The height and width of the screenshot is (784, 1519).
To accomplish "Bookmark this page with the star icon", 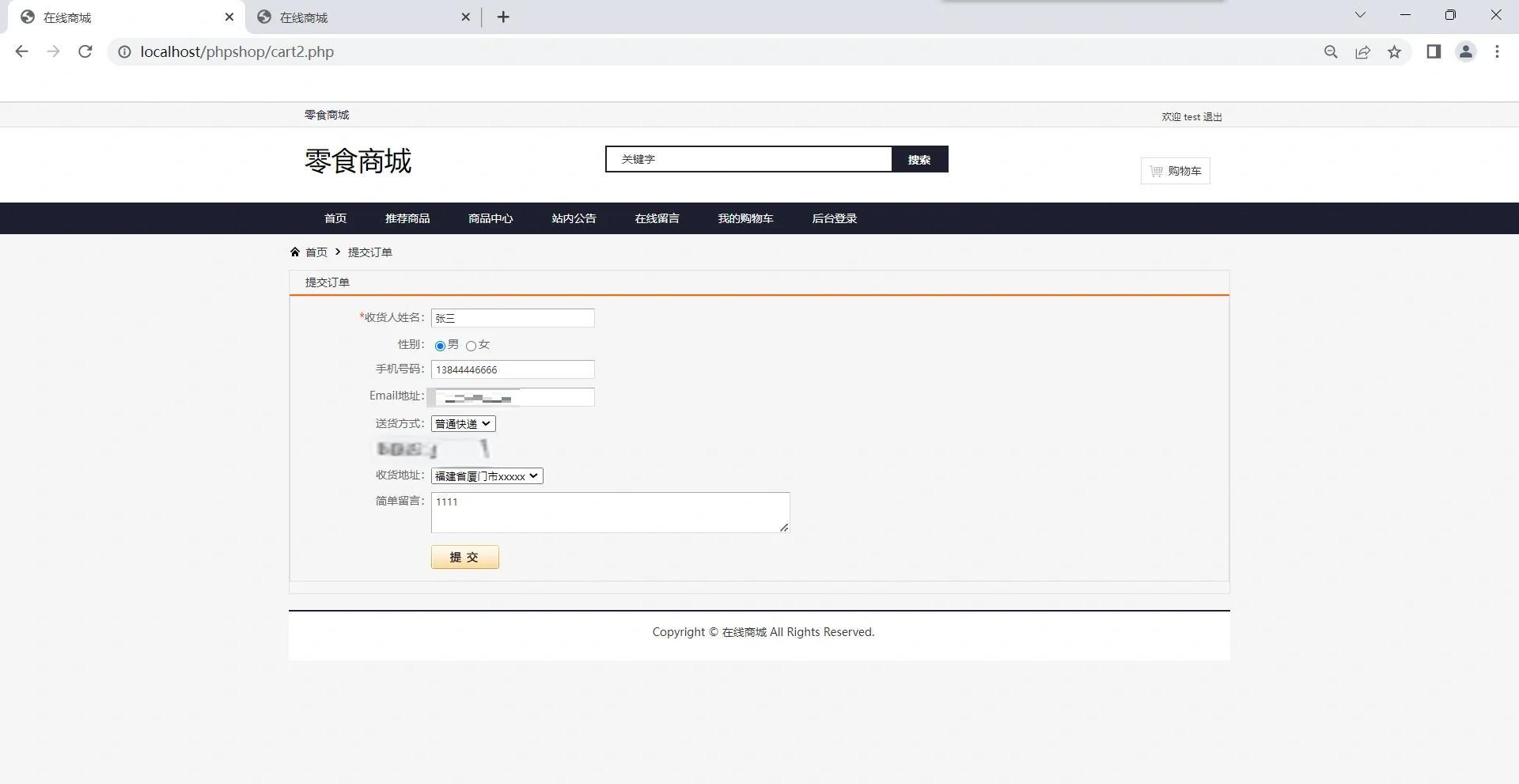I will tap(1394, 51).
